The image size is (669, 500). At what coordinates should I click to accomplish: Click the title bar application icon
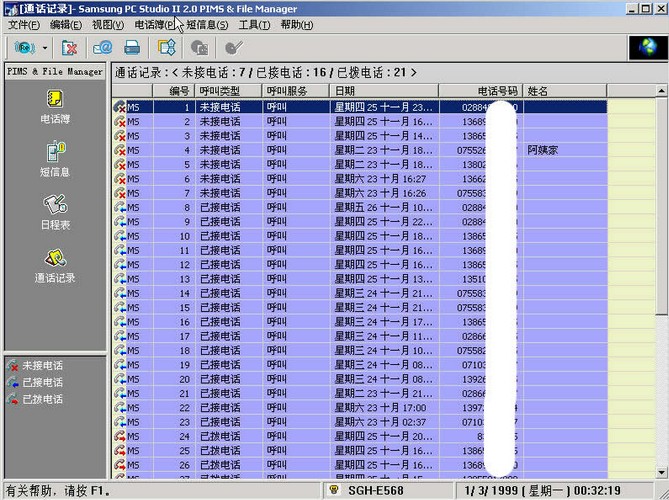coord(12,9)
